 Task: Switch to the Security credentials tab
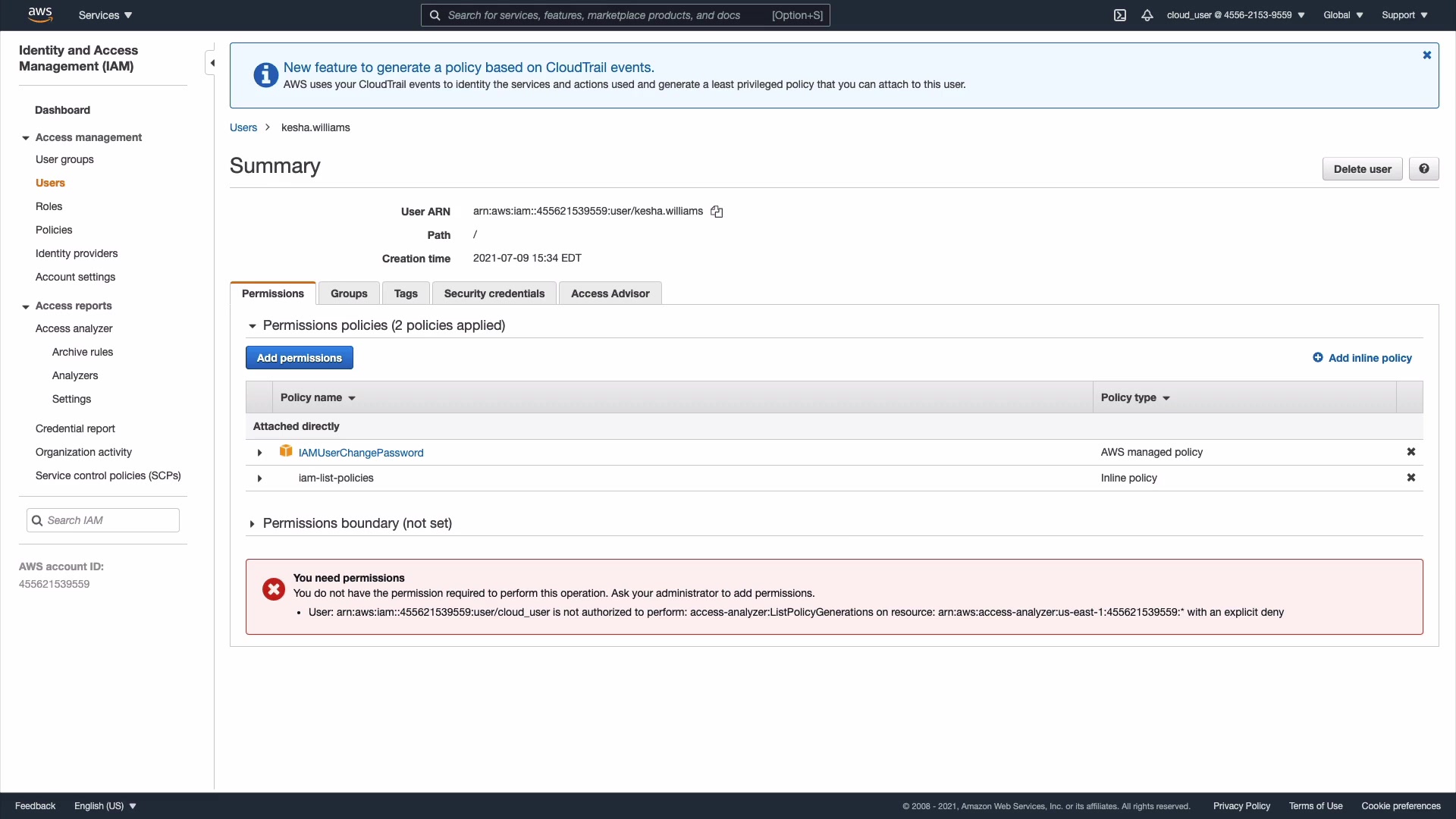(x=494, y=293)
